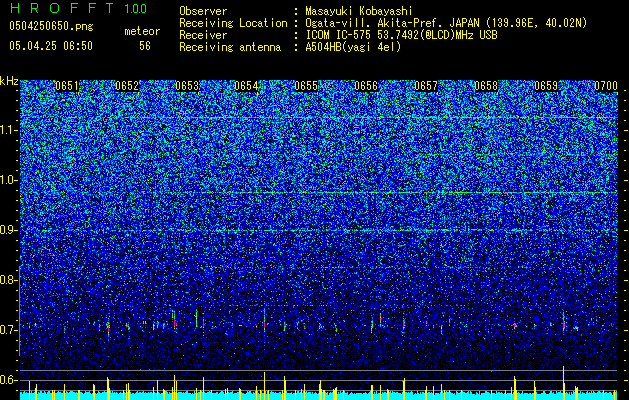Click the 1.1 frequency axis label

coord(9,130)
